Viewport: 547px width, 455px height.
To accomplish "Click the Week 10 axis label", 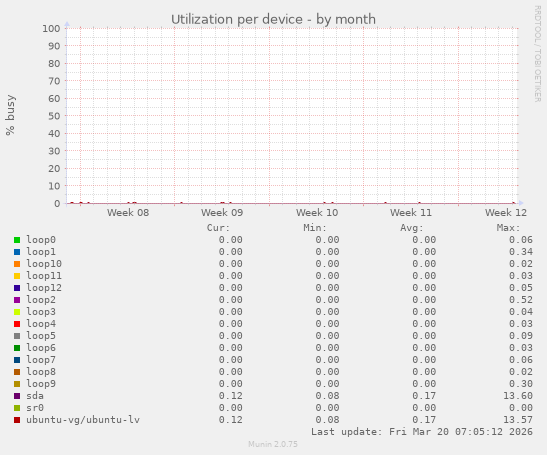I will (x=317, y=212).
